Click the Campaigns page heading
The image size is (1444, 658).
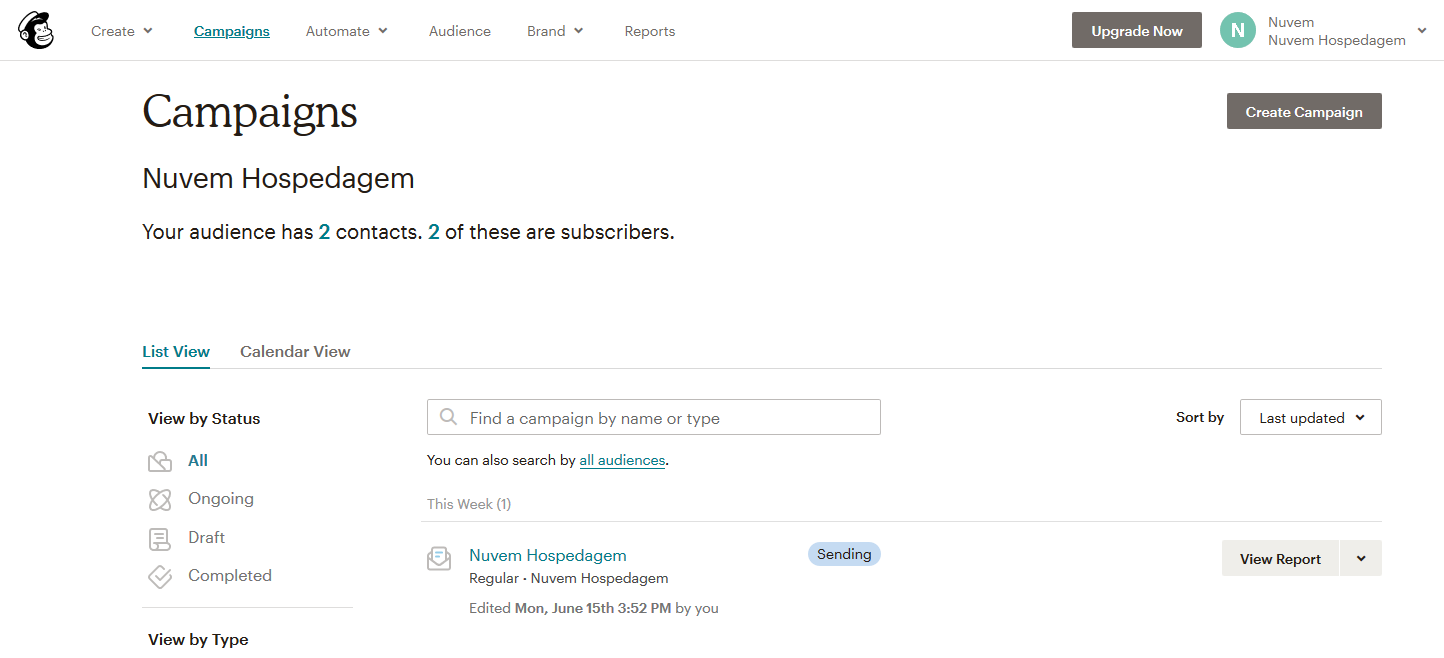click(250, 112)
